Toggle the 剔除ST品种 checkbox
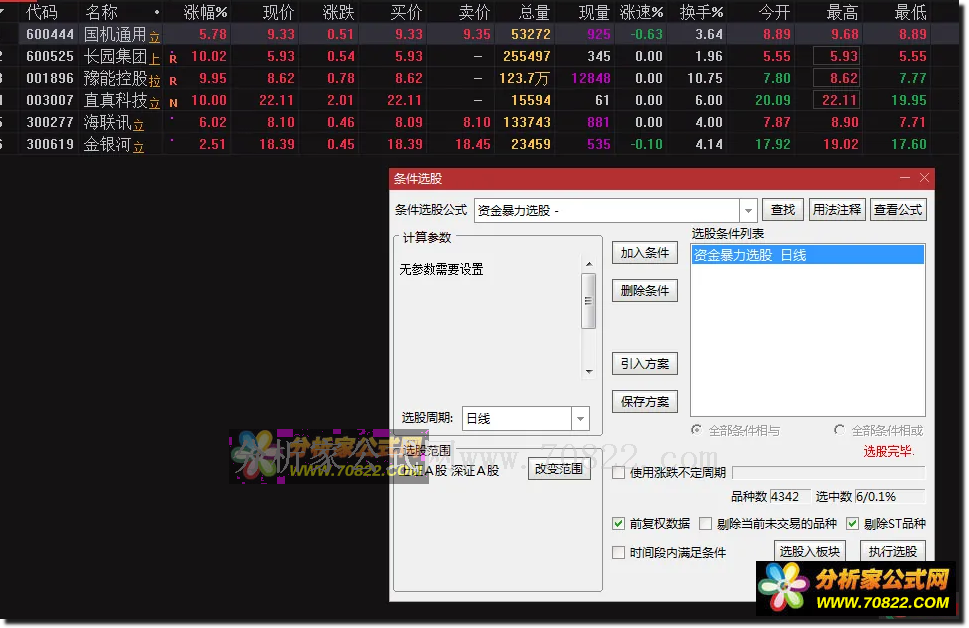Screen dimensions: 969x628 click(x=852, y=524)
